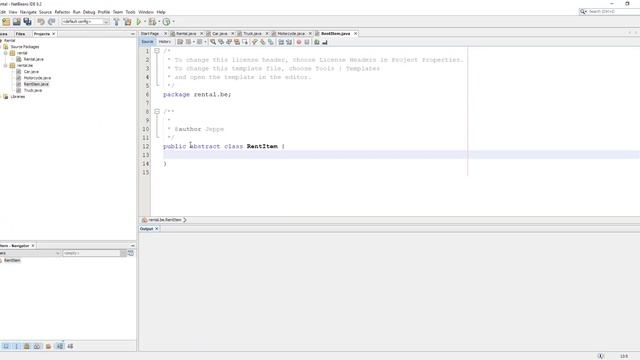The image size is (640, 360).
Task: Select Libraries node in project tree
Action: 18,97
